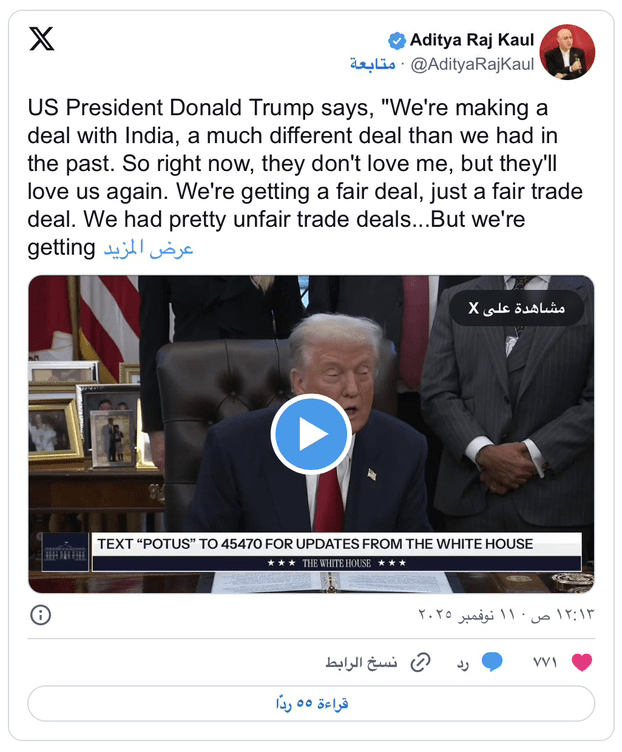The width and height of the screenshot is (622, 752).
Task: Click the blue verified badge icon
Action: (397, 41)
